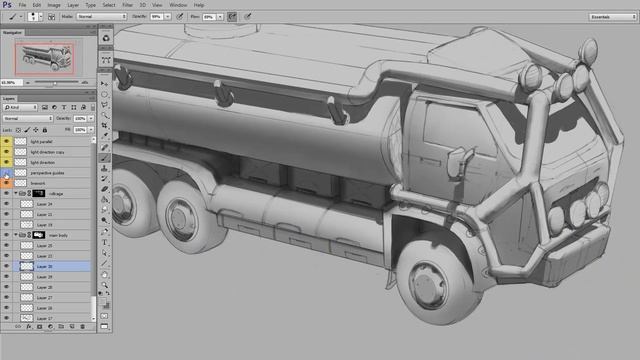Toggle the airbrush build-up button

coord(232,17)
